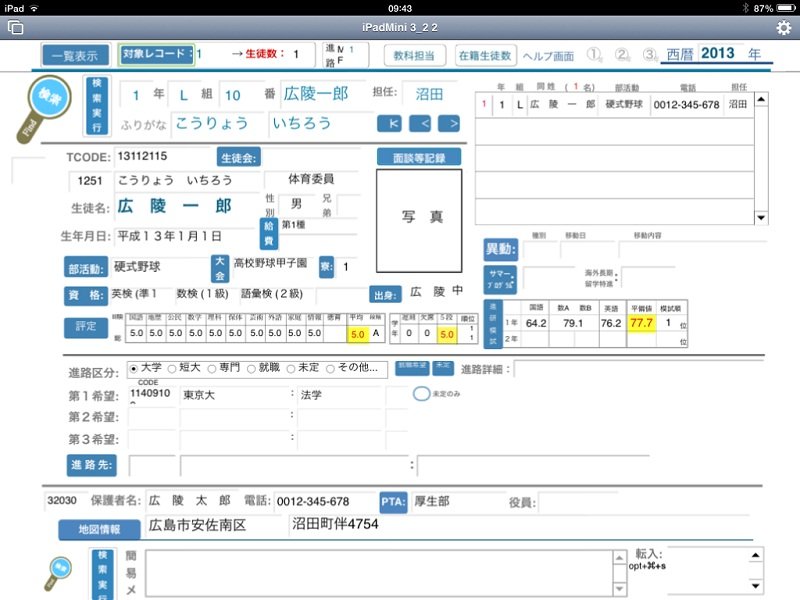The image size is (800, 600).
Task: Open 地図情報 map info
Action: (x=99, y=529)
